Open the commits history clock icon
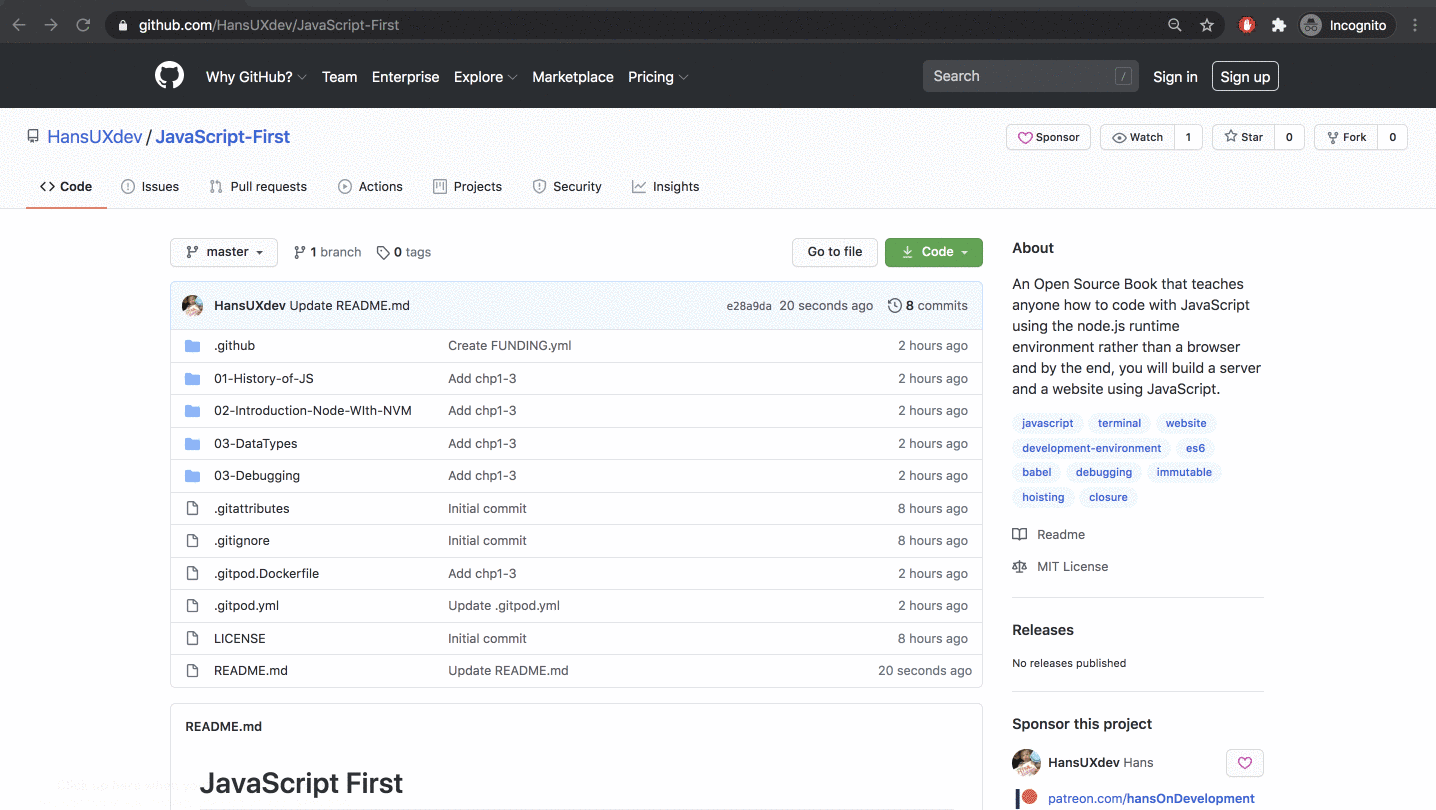This screenshot has height=810, width=1436. [895, 306]
